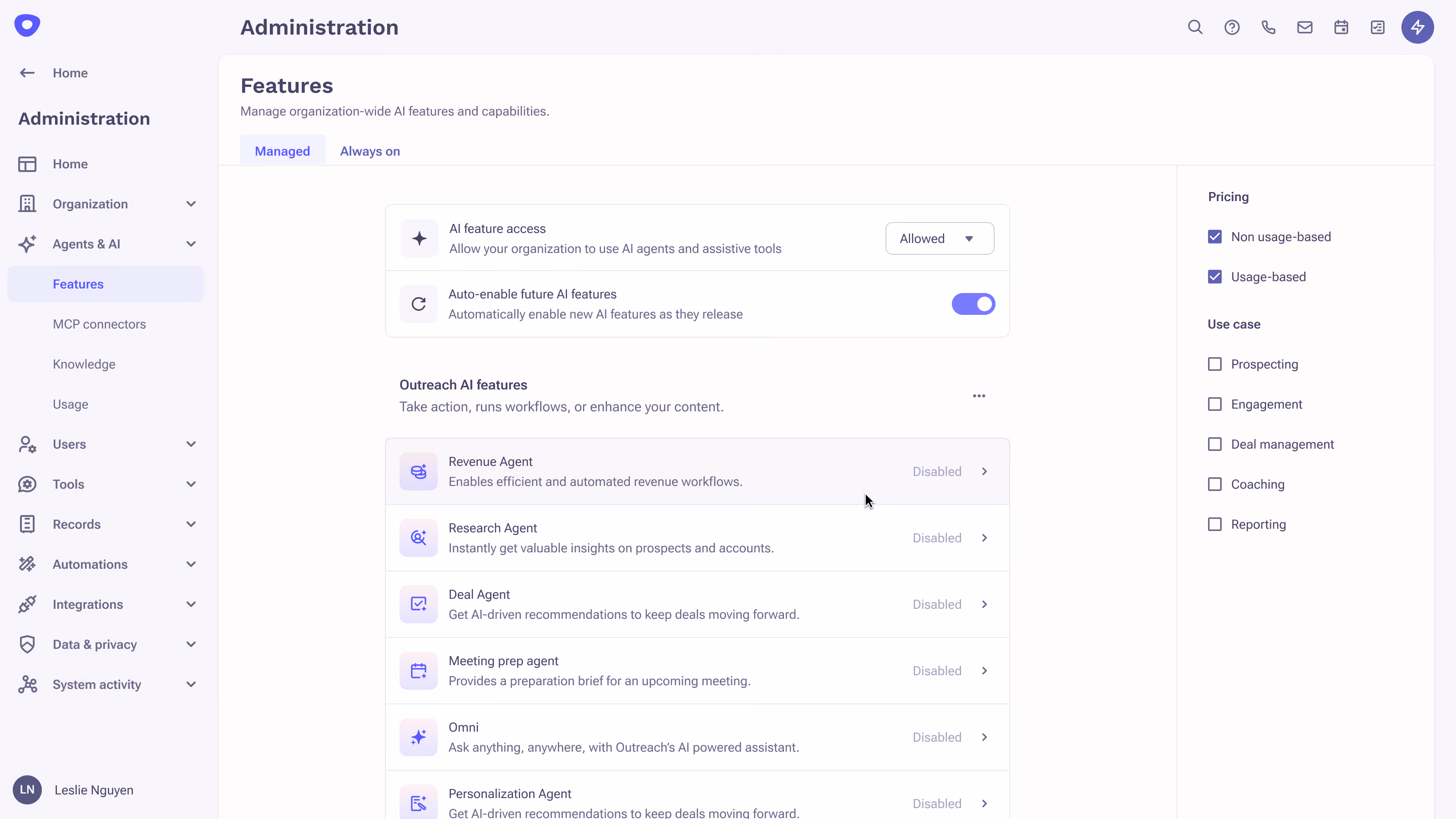Click the Disabled status on Deal Agent

coord(936,604)
